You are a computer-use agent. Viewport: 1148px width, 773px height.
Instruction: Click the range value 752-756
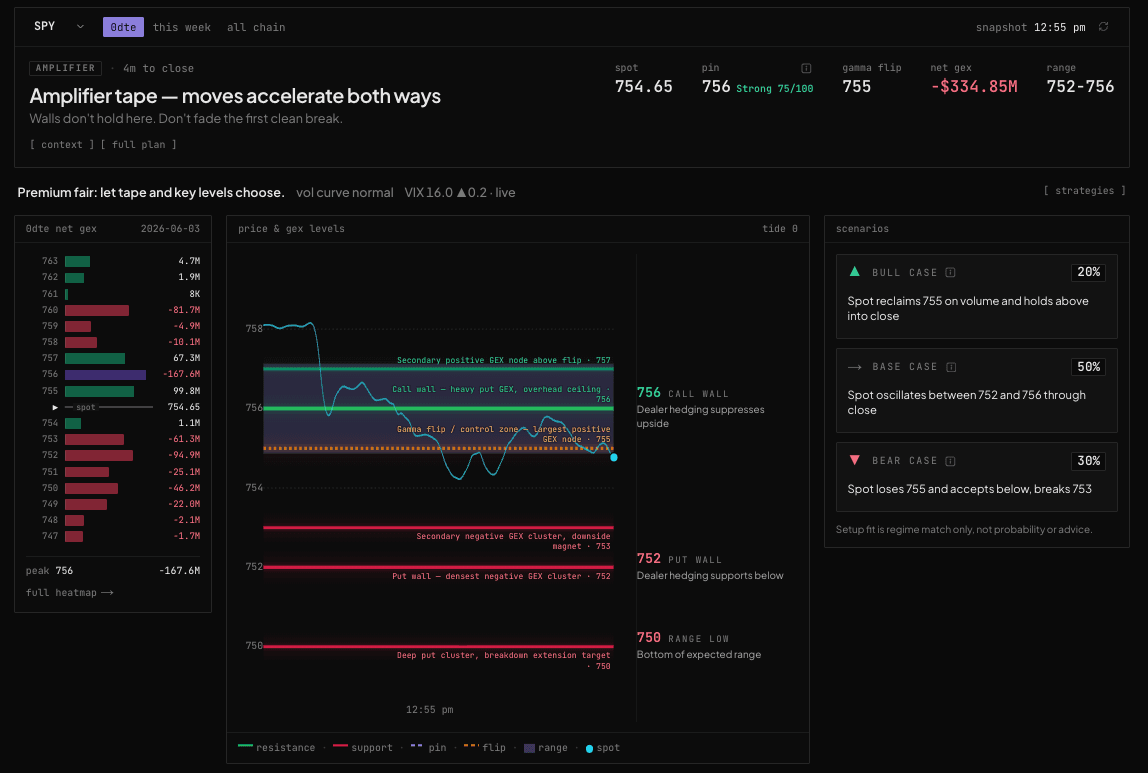point(1080,86)
